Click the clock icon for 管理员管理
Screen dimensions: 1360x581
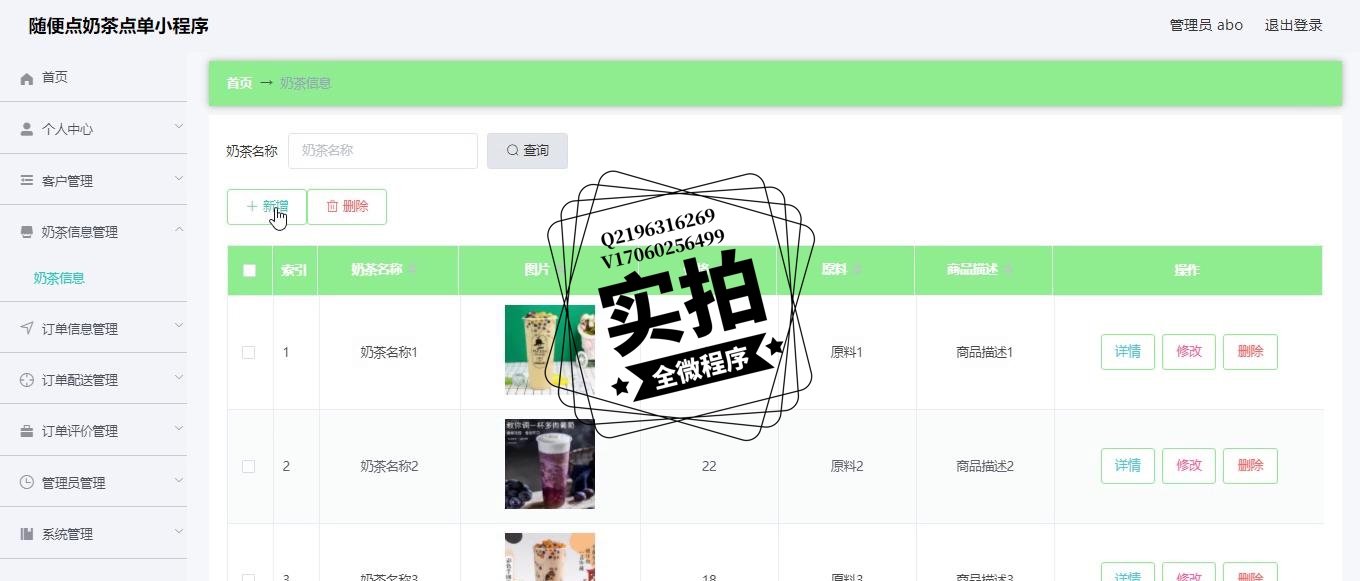point(27,482)
